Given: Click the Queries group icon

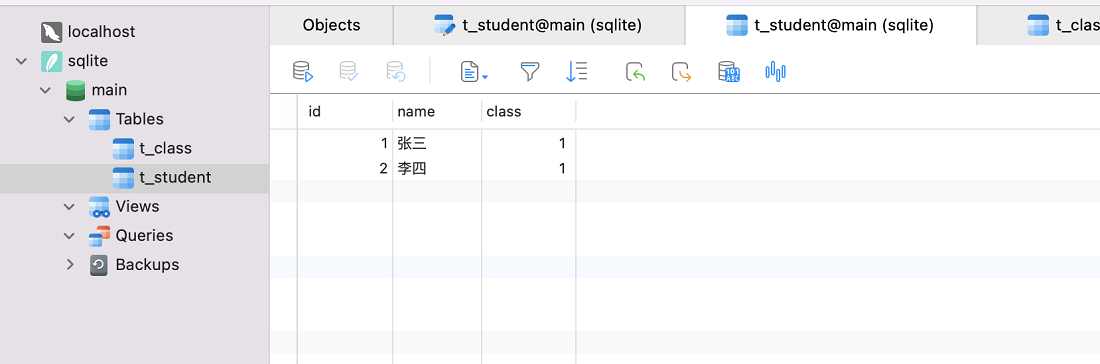Looking at the screenshot, I should tap(99, 236).
